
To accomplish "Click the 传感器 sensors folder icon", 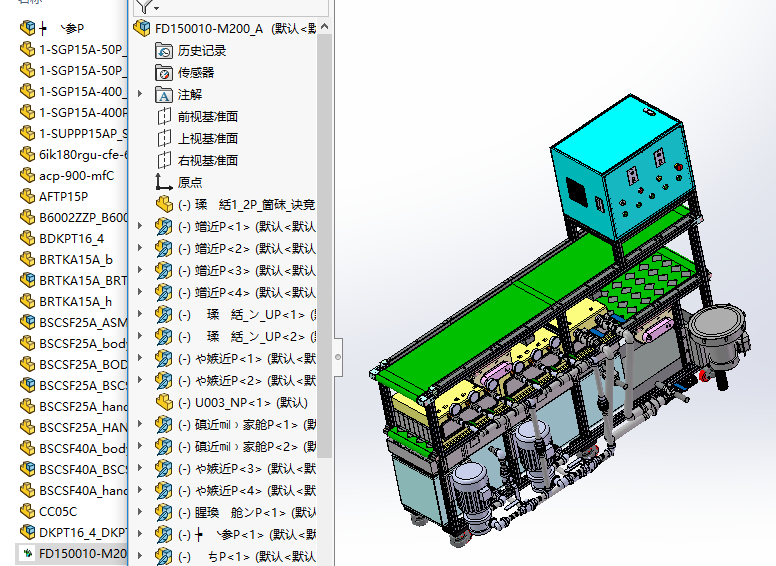I will pos(164,73).
